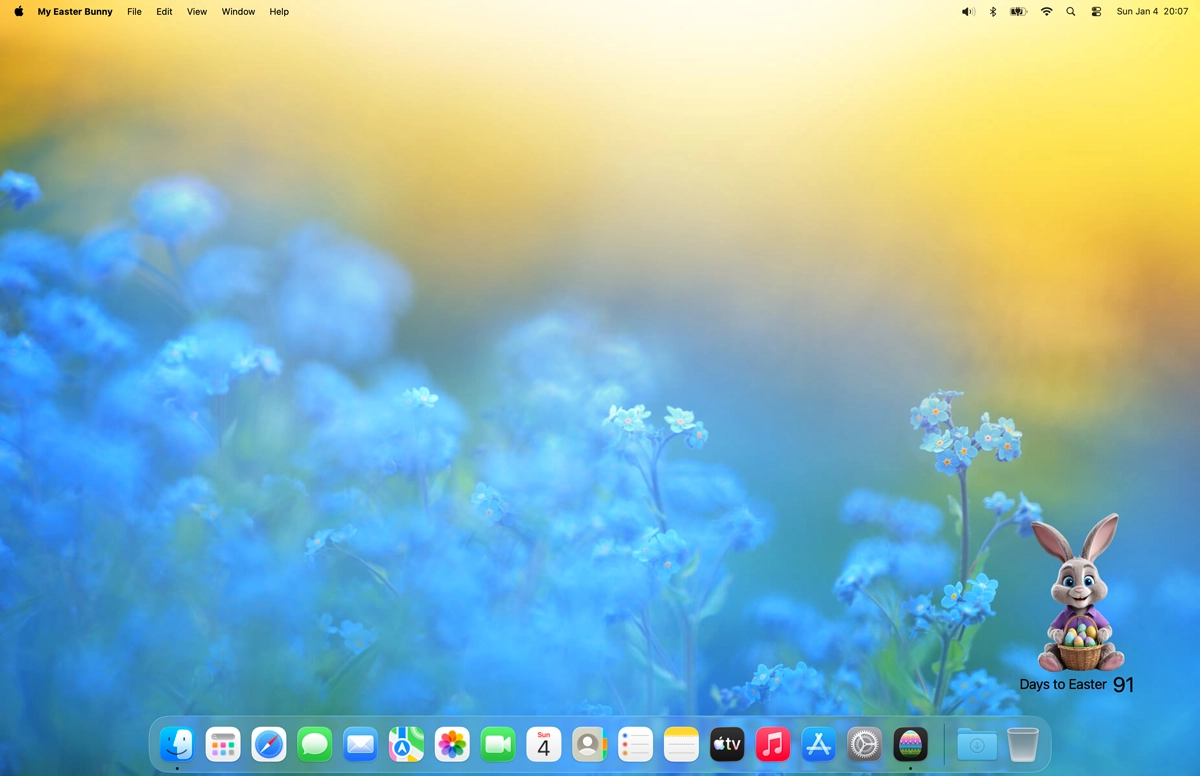
Task: Click the volume icon in menu bar
Action: [967, 12]
